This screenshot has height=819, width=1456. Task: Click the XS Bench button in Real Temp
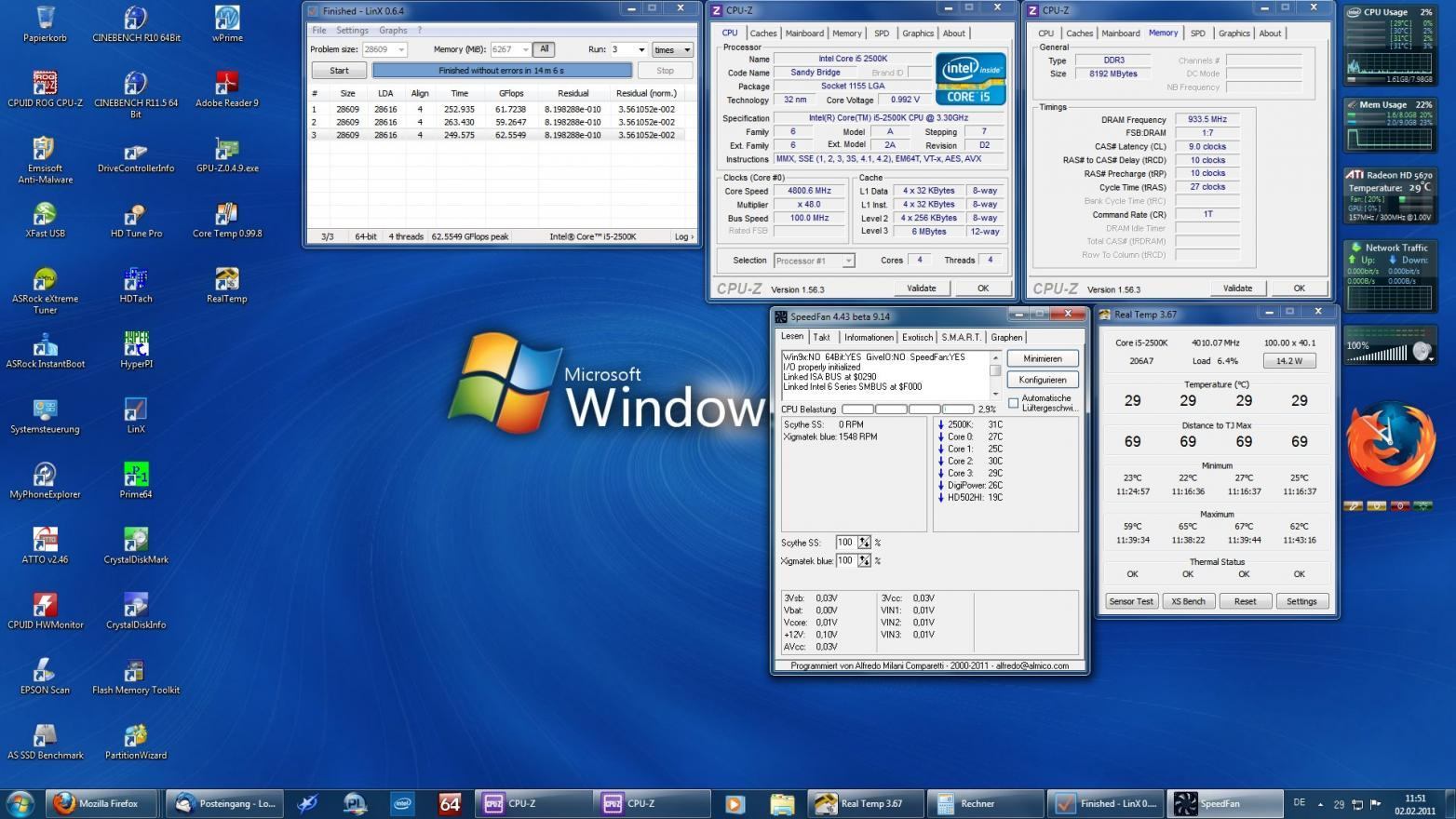(x=1188, y=601)
